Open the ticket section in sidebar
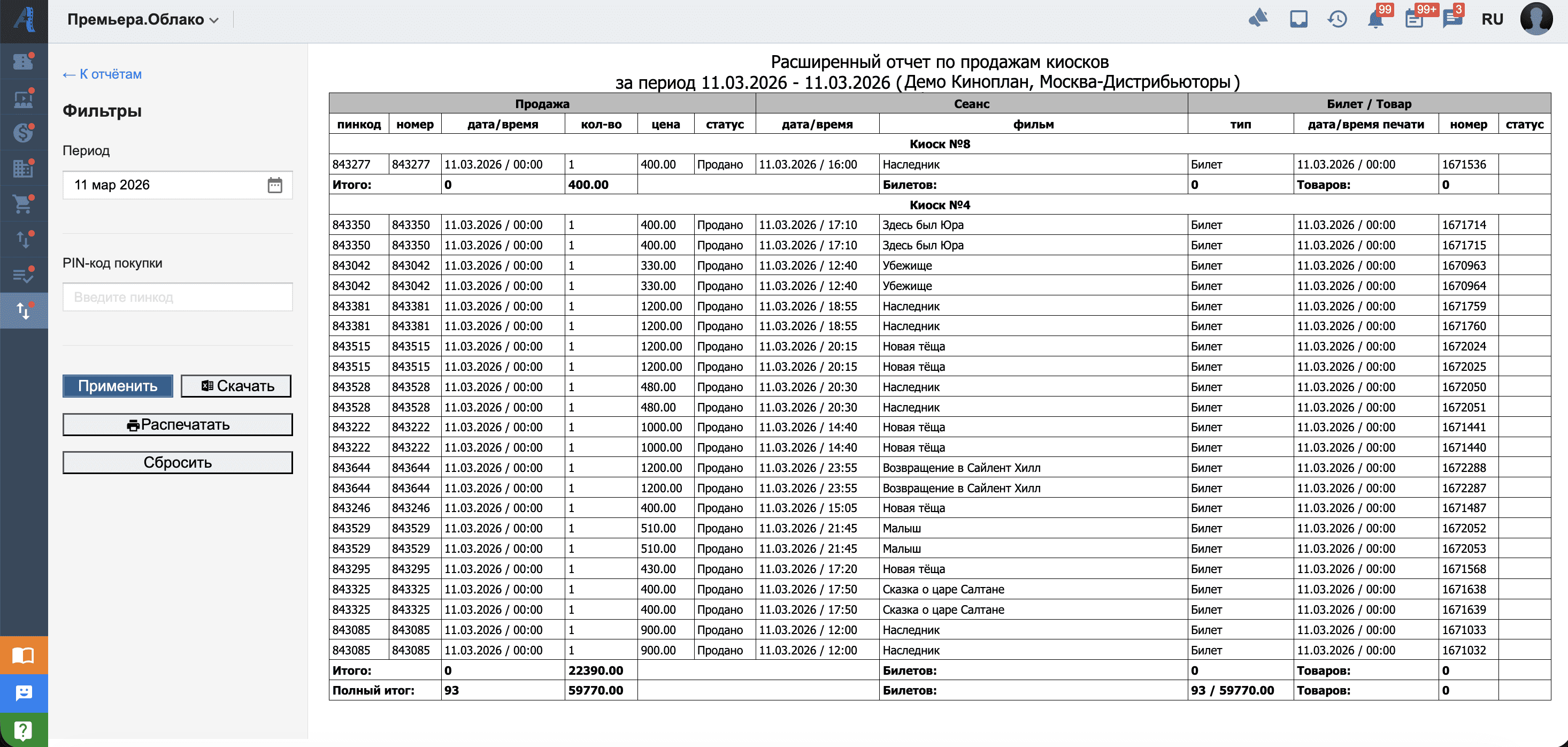 (x=23, y=61)
